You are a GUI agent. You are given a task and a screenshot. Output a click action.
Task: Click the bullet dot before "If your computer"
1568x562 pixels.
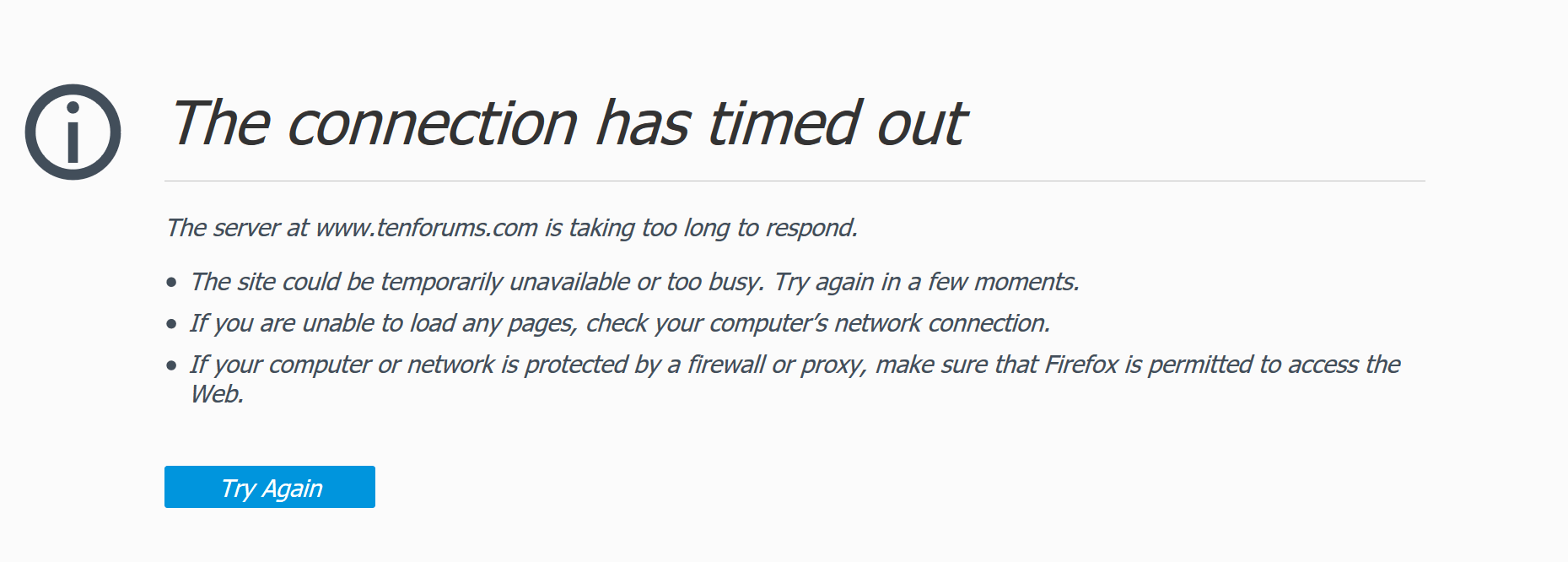[172, 365]
